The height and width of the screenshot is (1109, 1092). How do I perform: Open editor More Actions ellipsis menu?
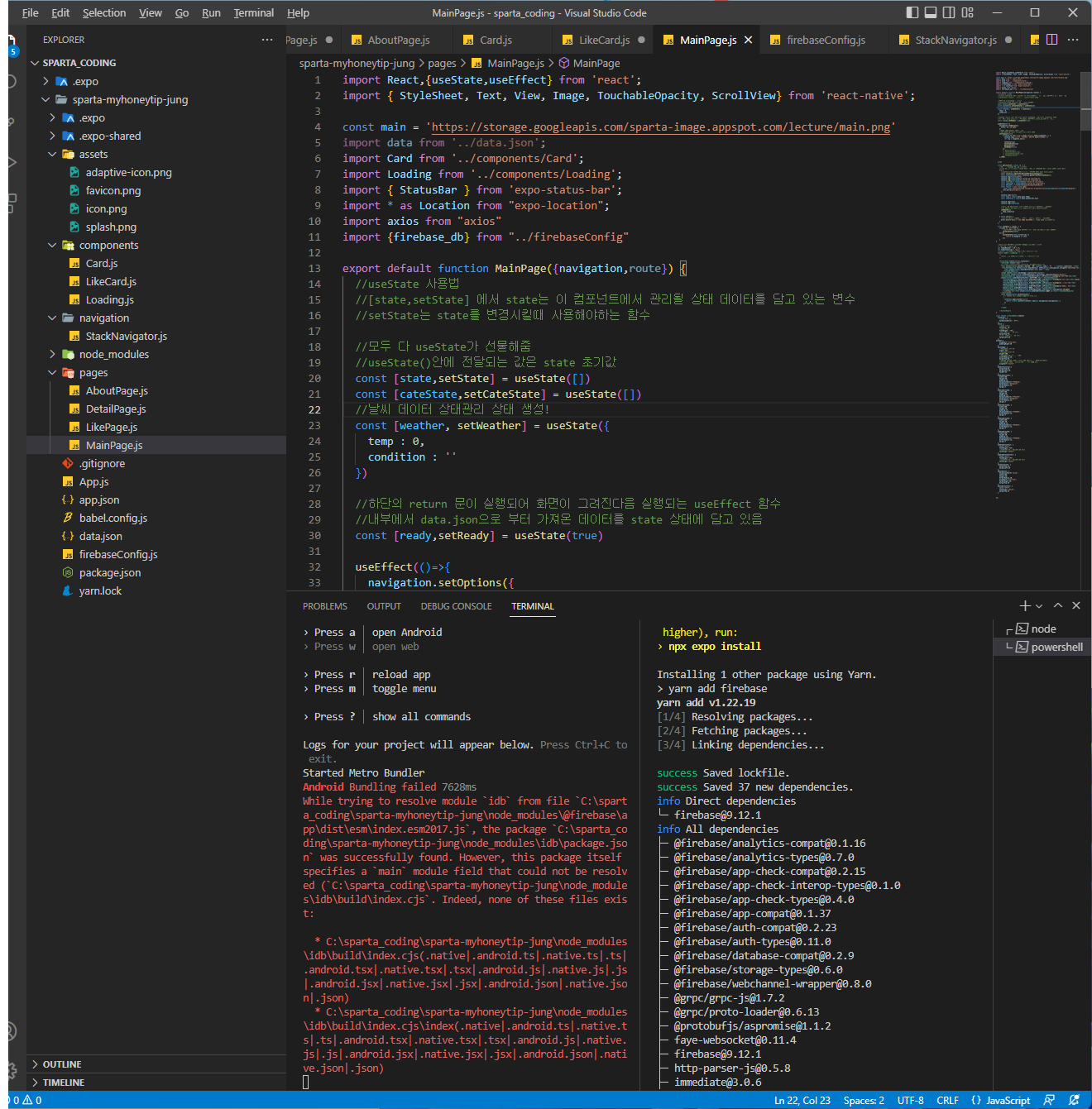coord(1073,40)
